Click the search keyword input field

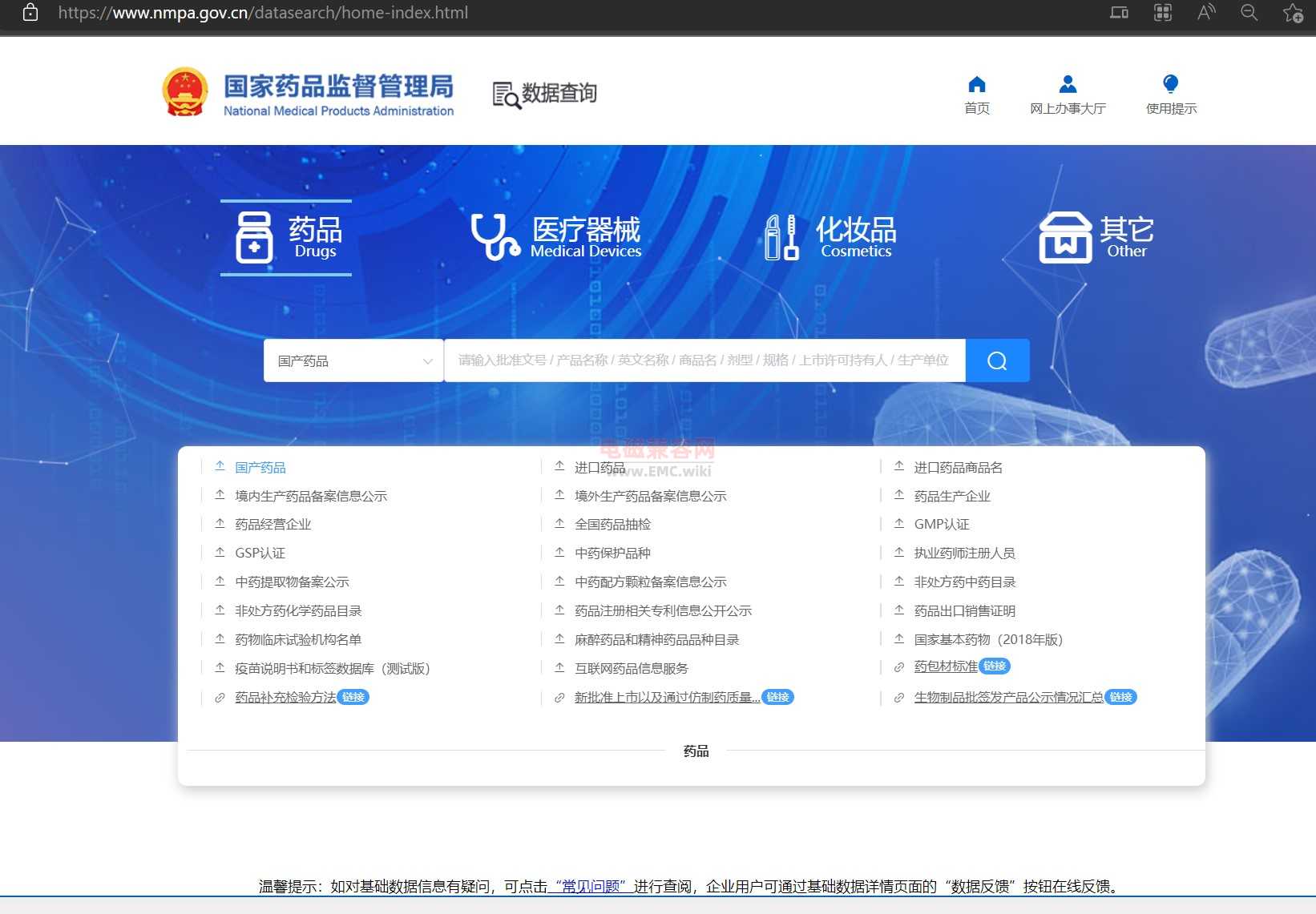coord(704,360)
